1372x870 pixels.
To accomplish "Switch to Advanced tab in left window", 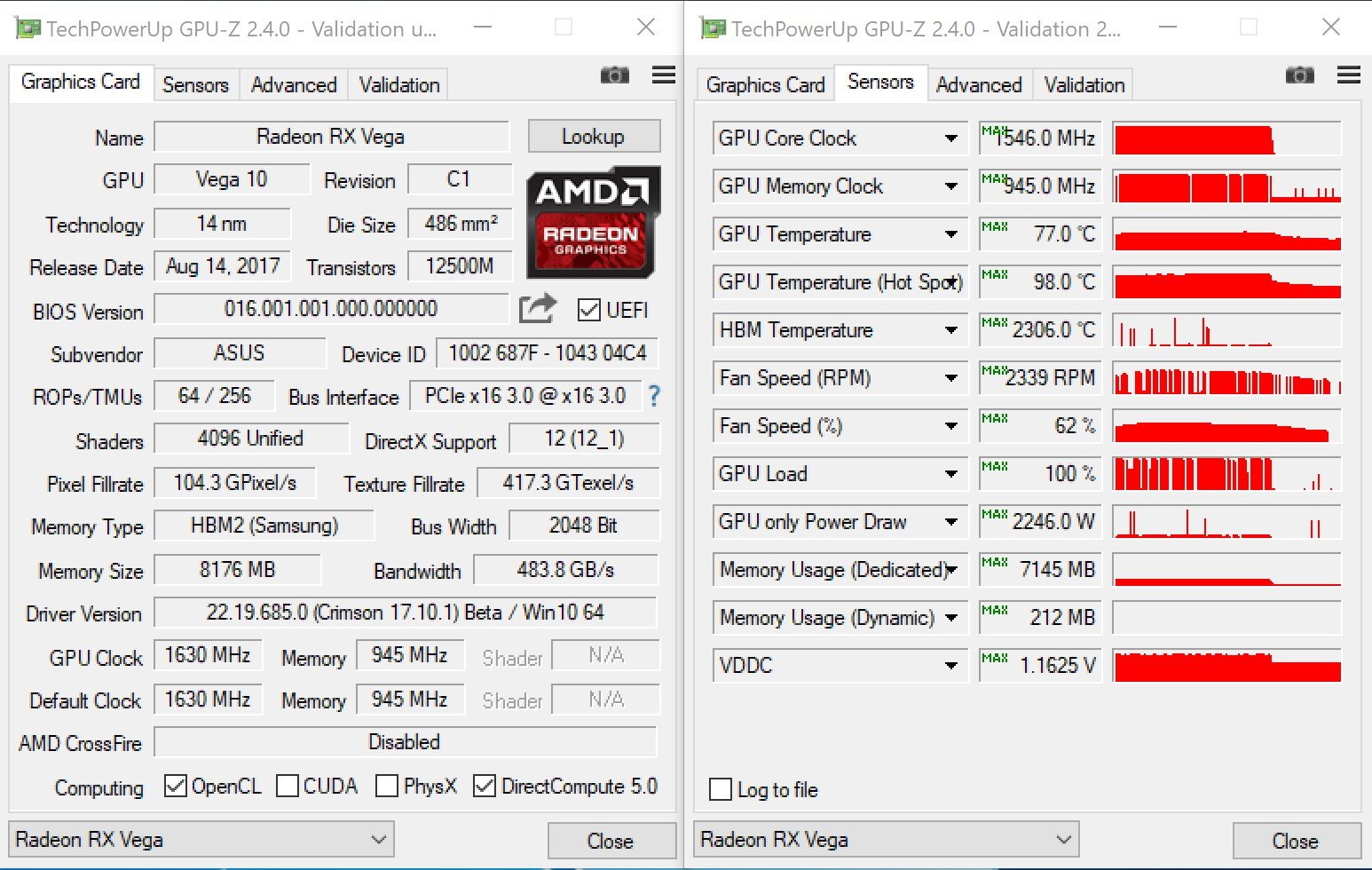I will 294,85.
